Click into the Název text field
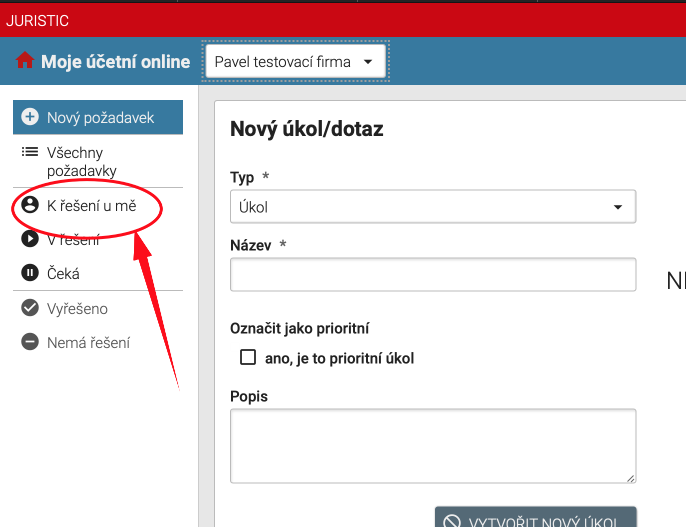Viewport: 686px width, 527px height. [x=433, y=274]
